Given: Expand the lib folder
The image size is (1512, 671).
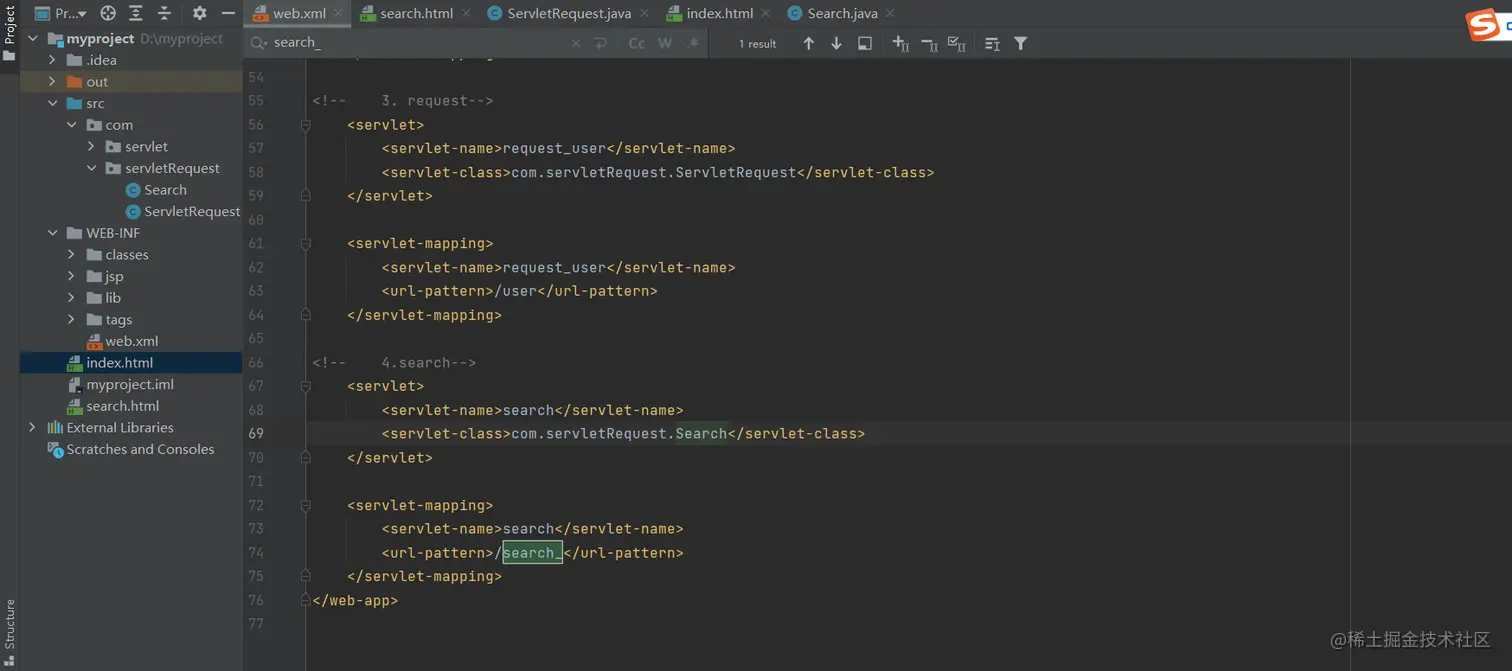Looking at the screenshot, I should click(71, 298).
